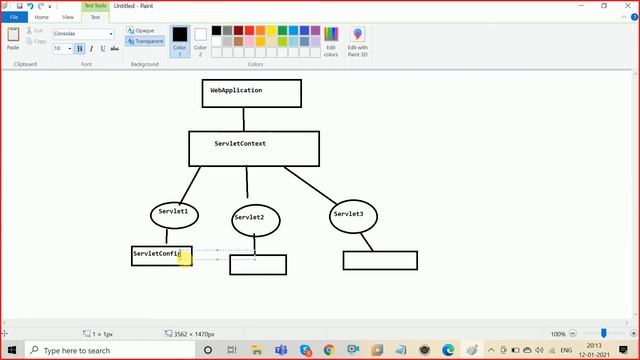Screen dimensions: 640x360
Task: Open Microsoft Teams from taskbar
Action: pos(281,350)
